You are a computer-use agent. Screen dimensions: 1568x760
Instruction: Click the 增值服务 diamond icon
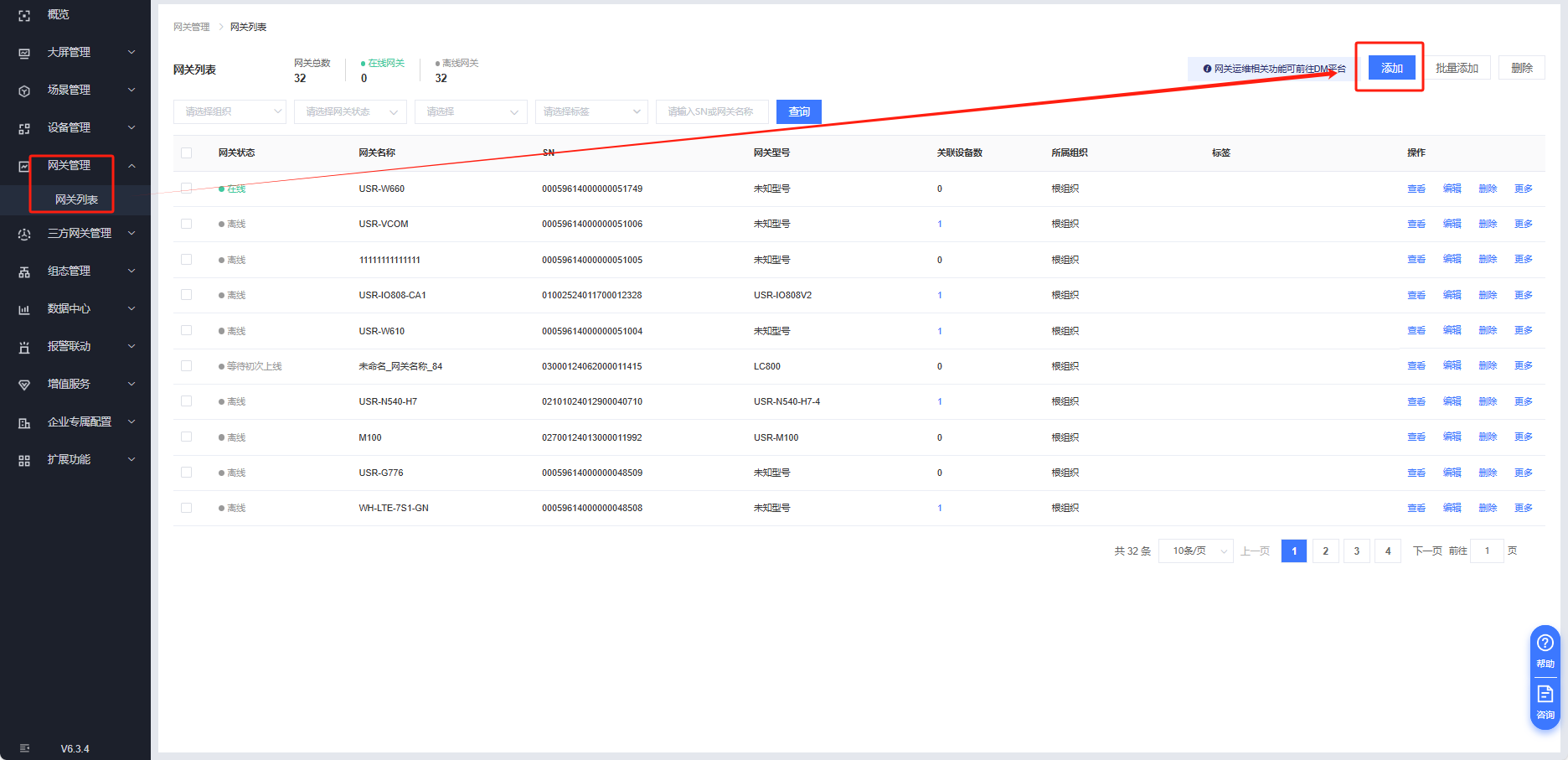24,385
